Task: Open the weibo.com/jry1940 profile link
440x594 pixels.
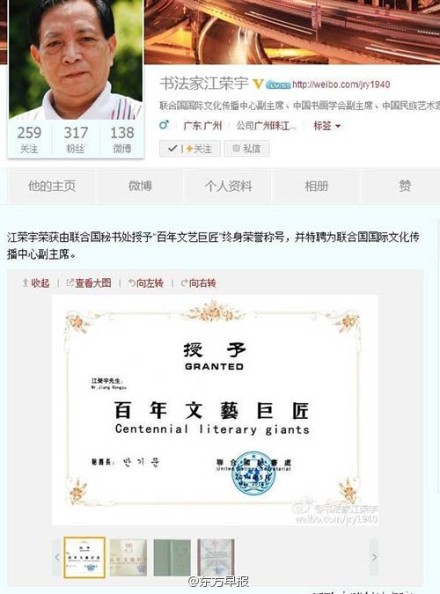Action: coord(341,84)
